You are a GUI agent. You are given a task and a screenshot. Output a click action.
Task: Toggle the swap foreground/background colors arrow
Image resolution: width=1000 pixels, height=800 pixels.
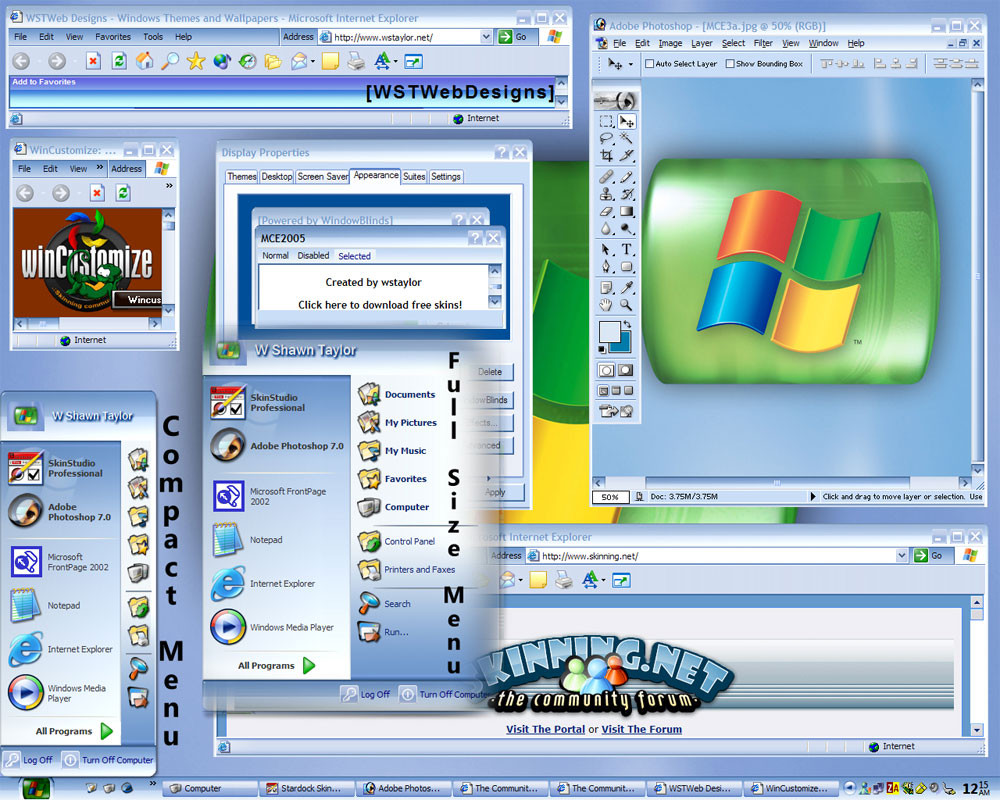tap(627, 325)
